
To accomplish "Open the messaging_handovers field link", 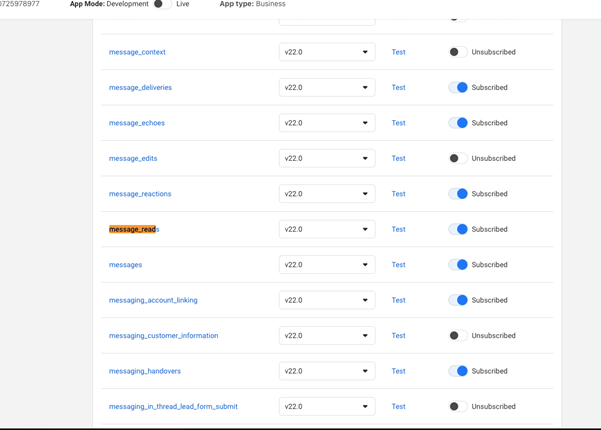I will pyautogui.click(x=145, y=371).
